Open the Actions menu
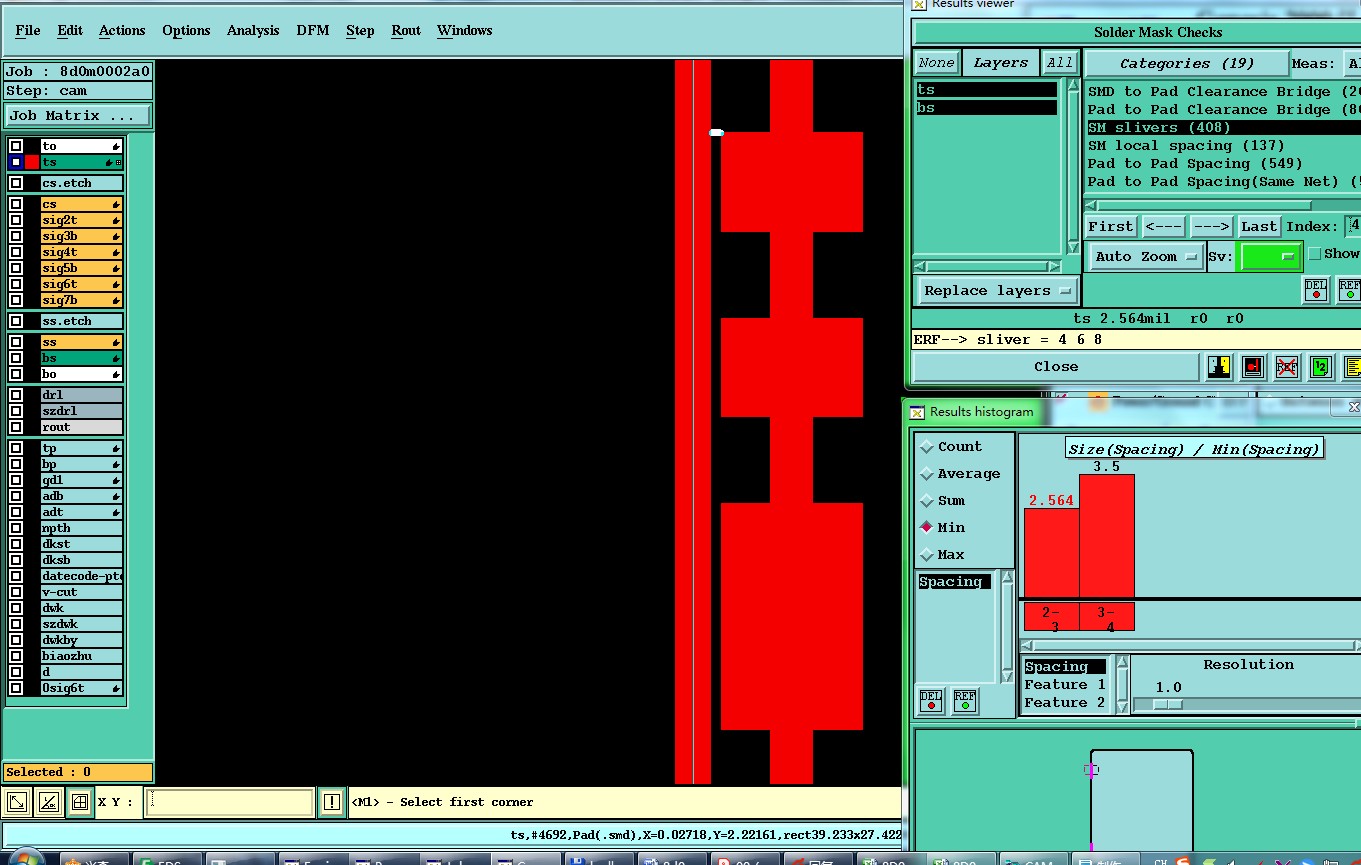1361x865 pixels. click(122, 30)
